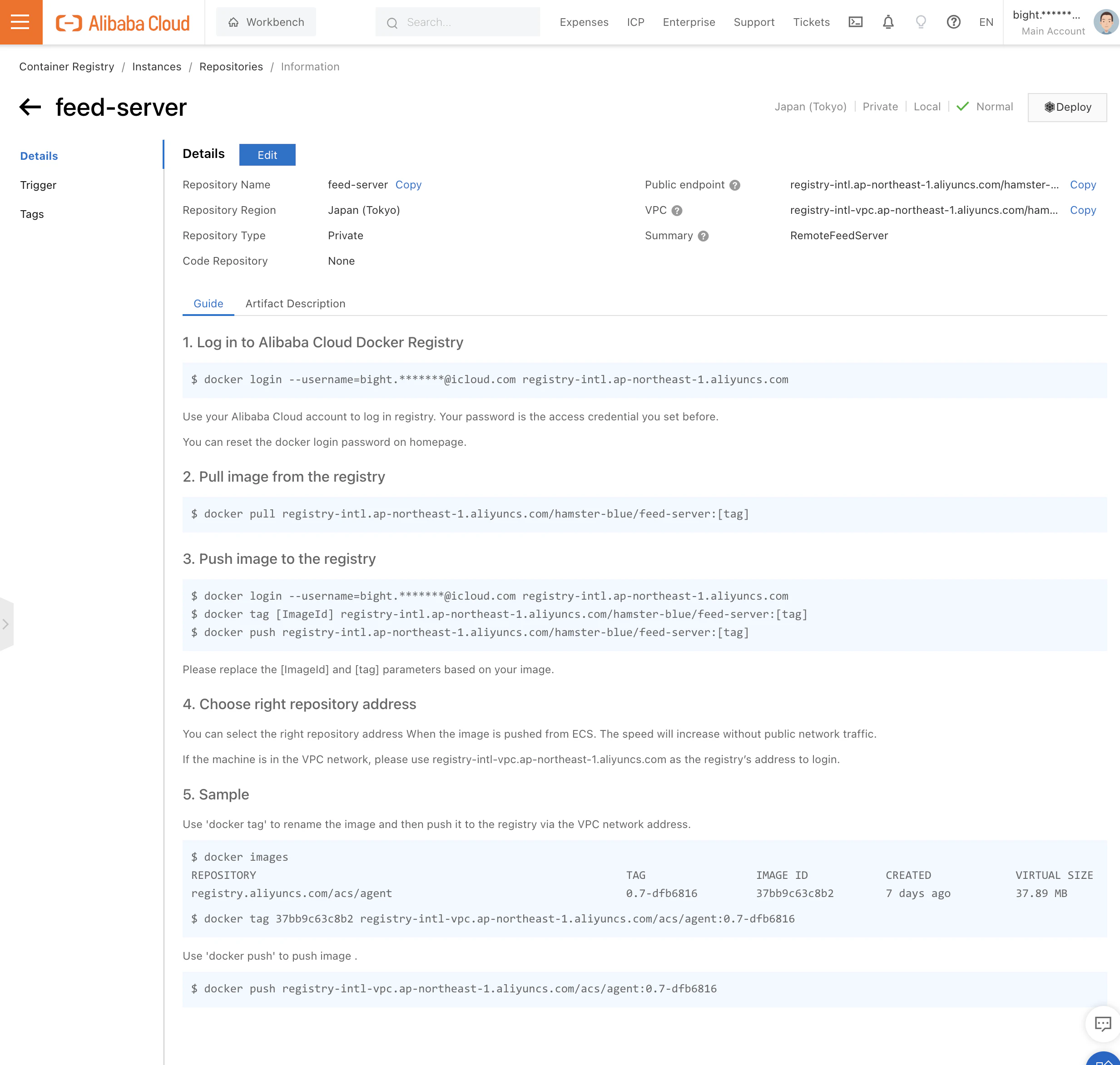Select Tags in the sidebar
Image resolution: width=1120 pixels, height=1065 pixels.
click(32, 214)
